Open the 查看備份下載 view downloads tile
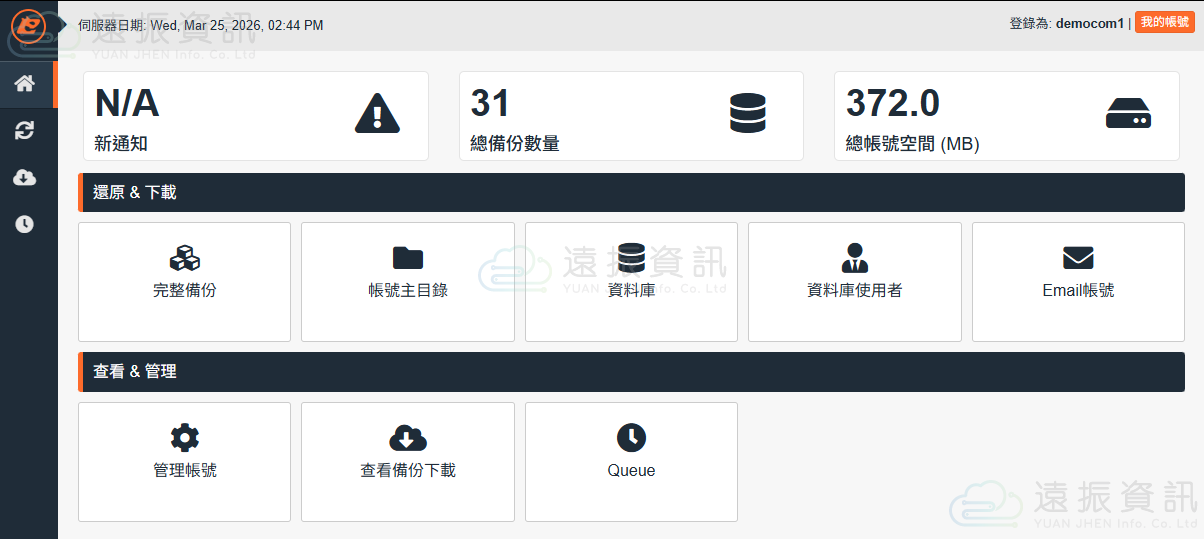Screen dimensions: 1204x539 [x=407, y=461]
